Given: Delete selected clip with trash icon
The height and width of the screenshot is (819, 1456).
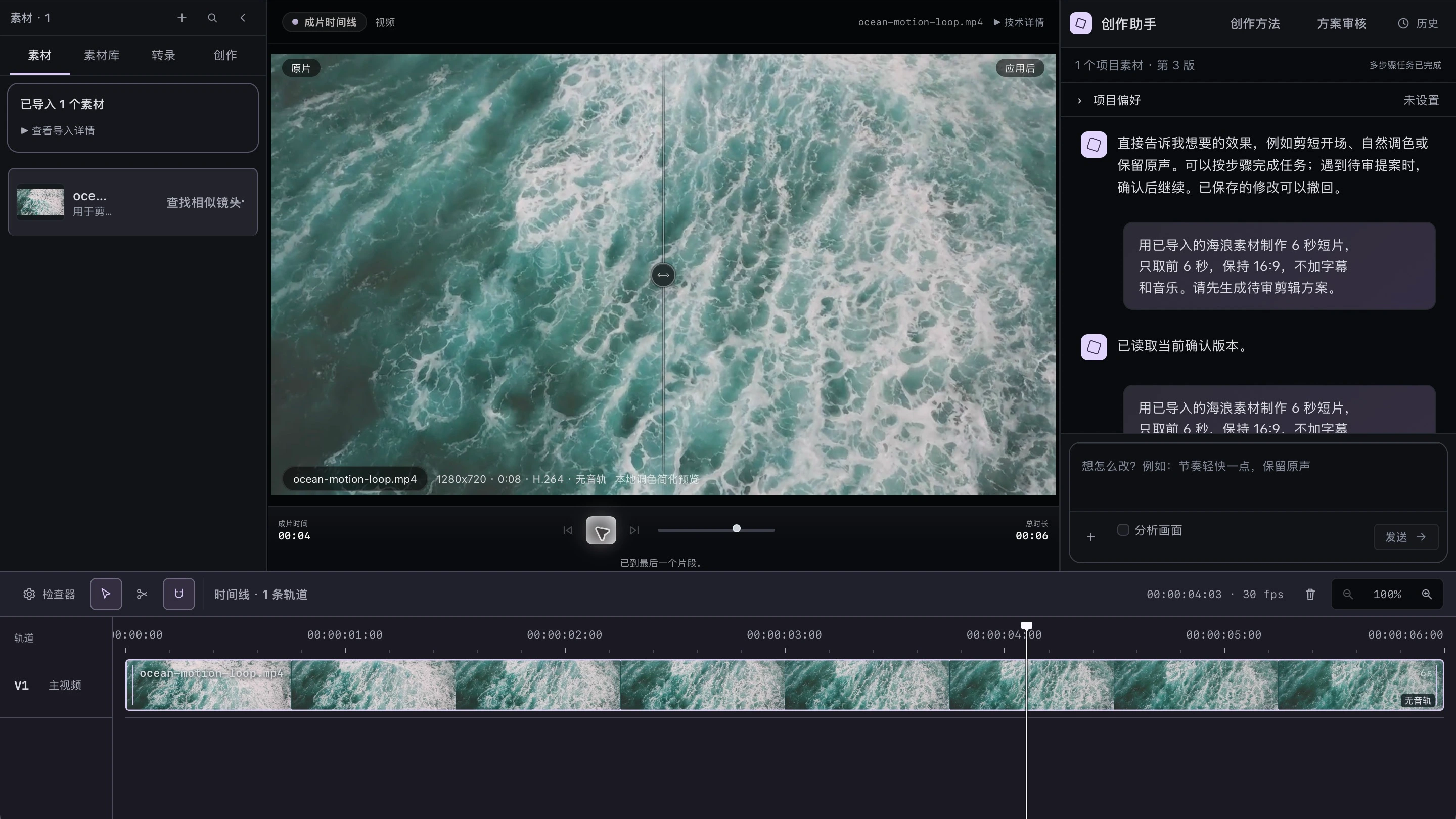Looking at the screenshot, I should [x=1310, y=594].
